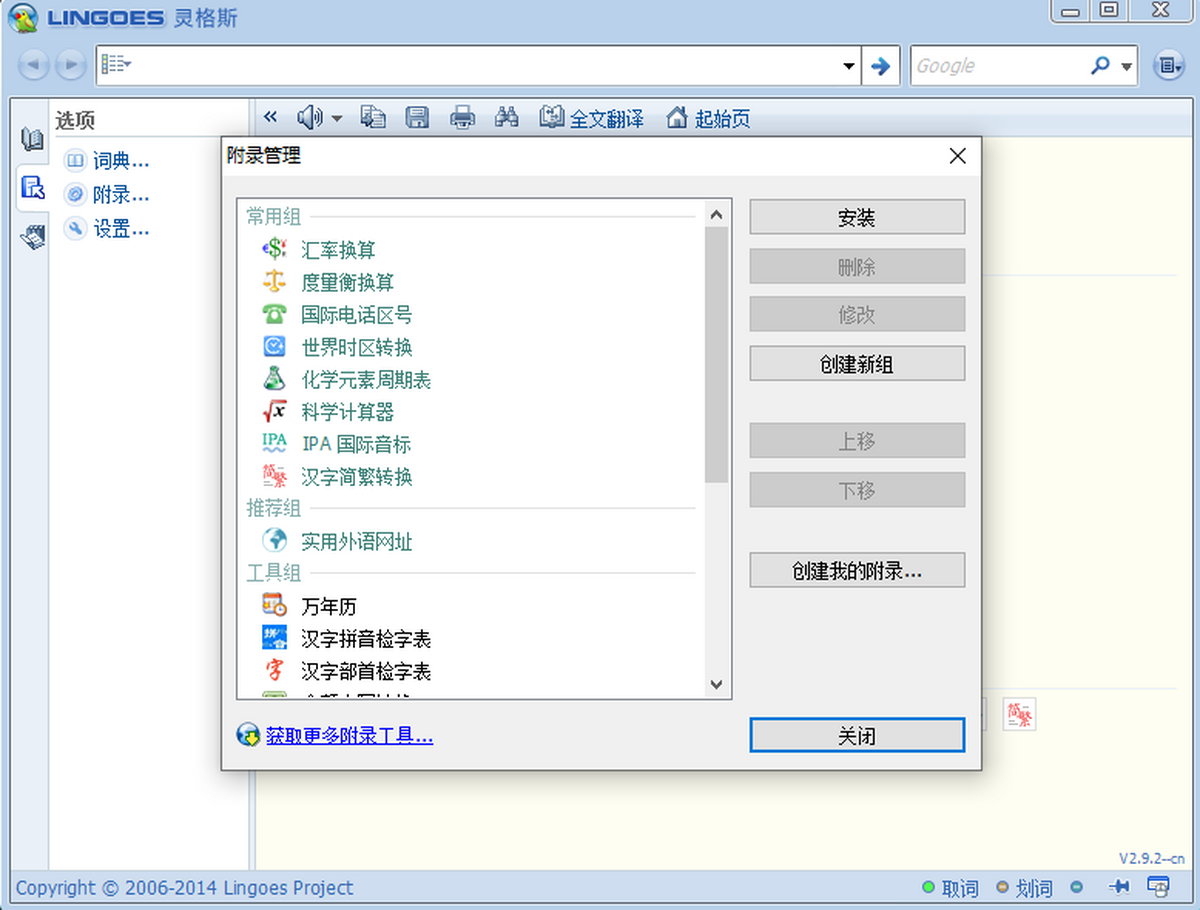The height and width of the screenshot is (910, 1200).
Task: Select the 国际电话区号 telephone icon
Action: (x=274, y=314)
